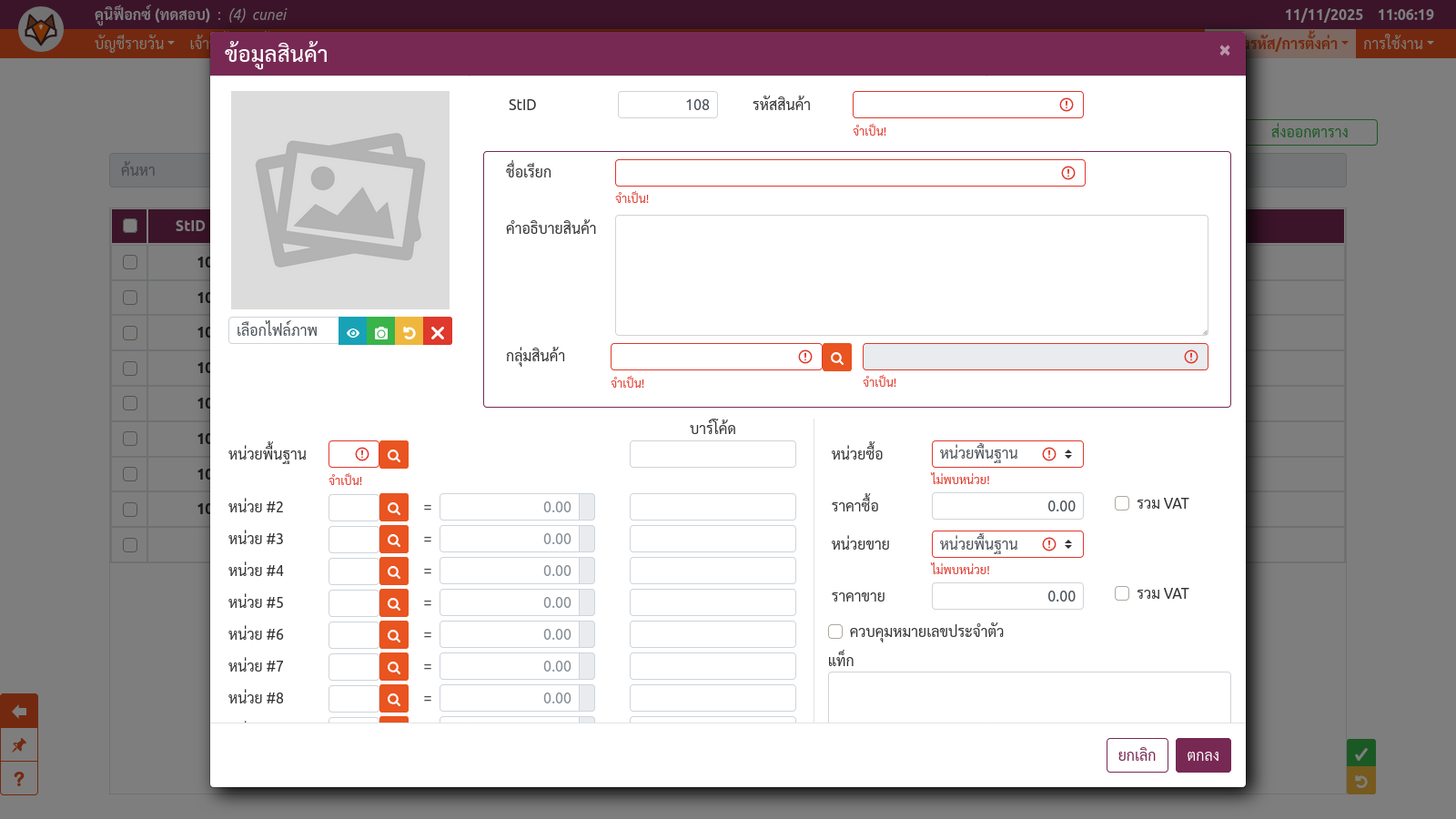Open the selling unit (หน่วยขาย) dropdown
This screenshot has height=819, width=1456.
coord(1006,544)
